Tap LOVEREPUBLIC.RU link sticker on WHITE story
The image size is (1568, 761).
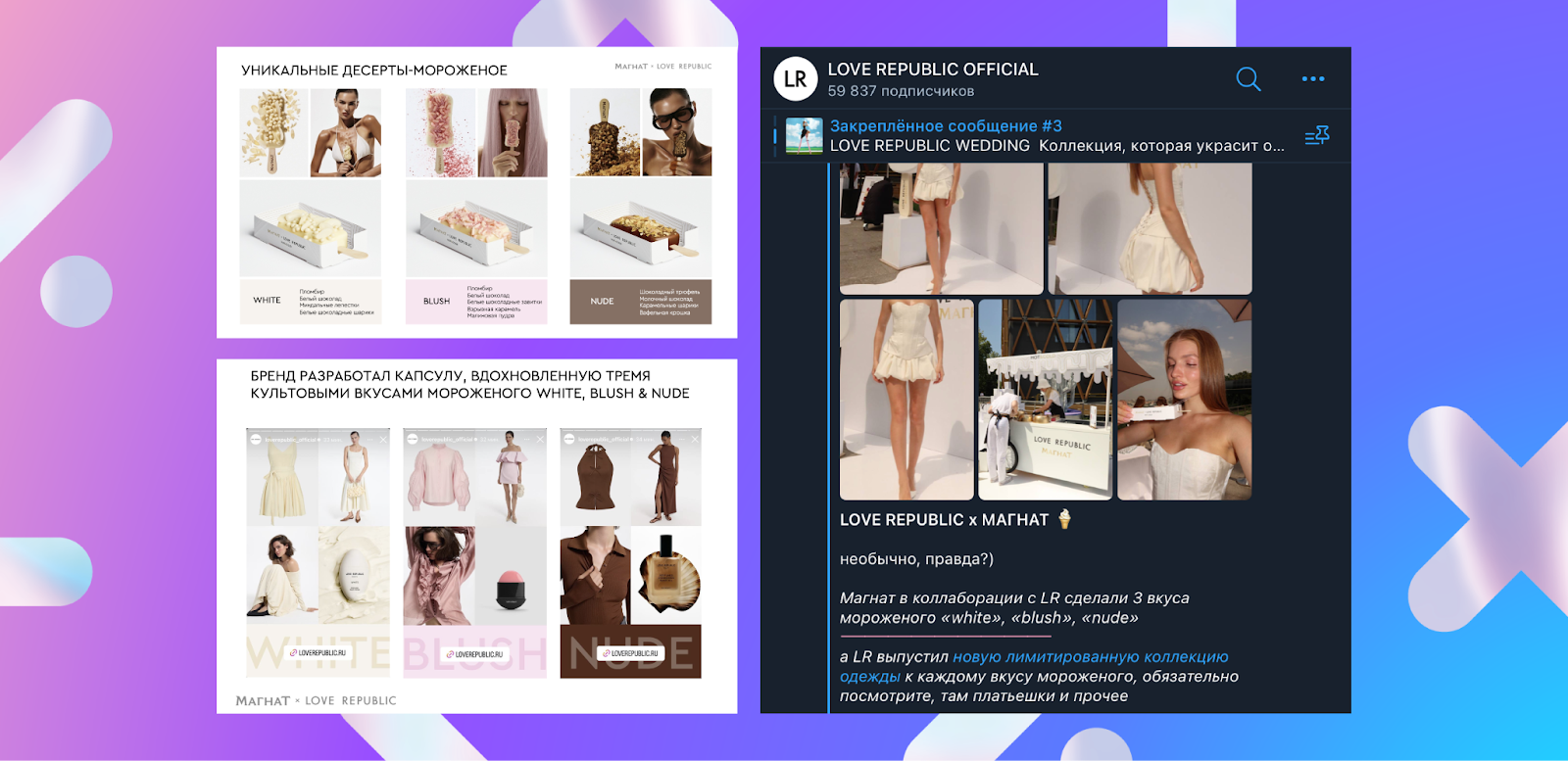[318, 653]
